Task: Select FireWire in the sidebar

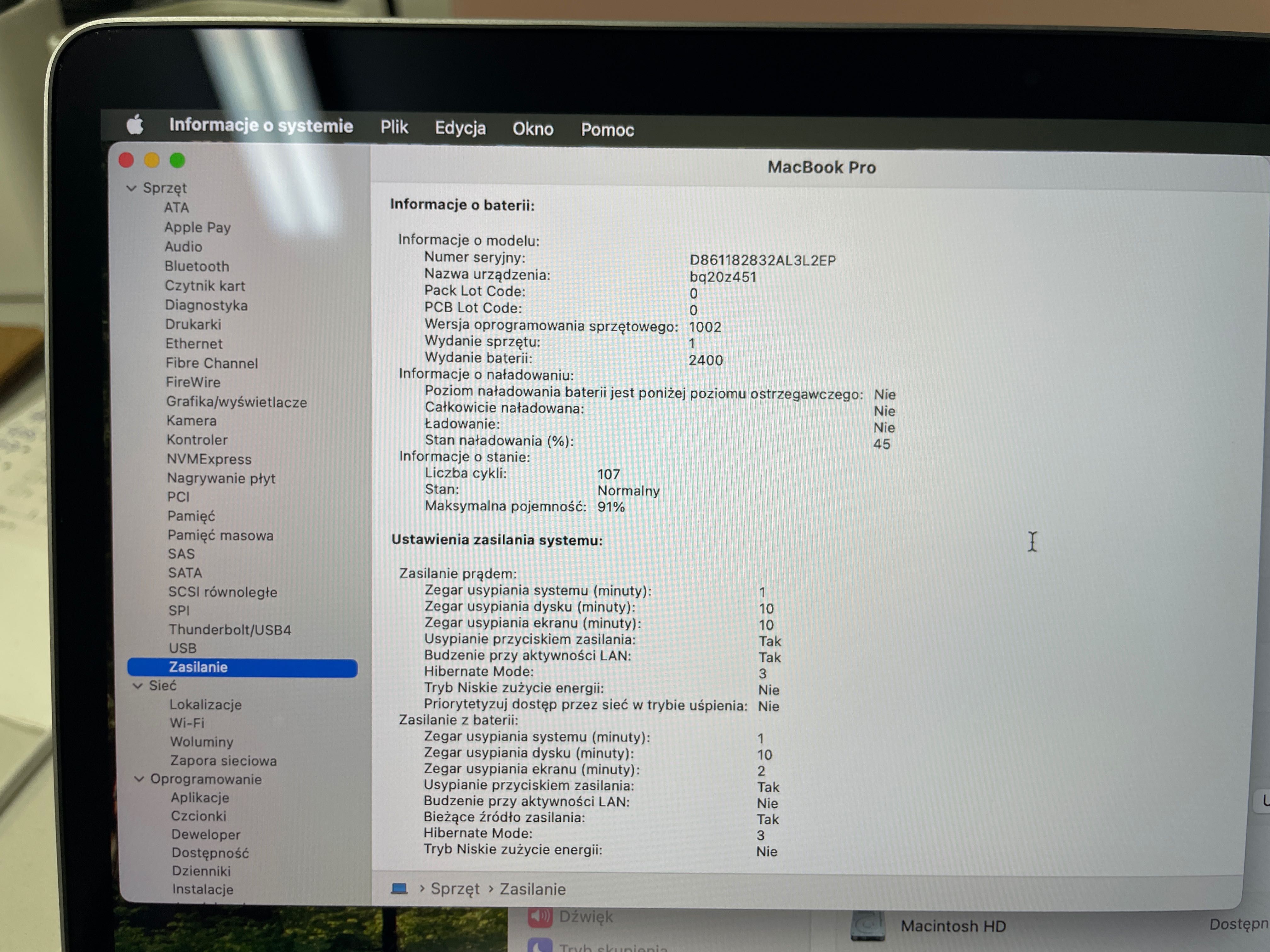Action: pyautogui.click(x=193, y=382)
